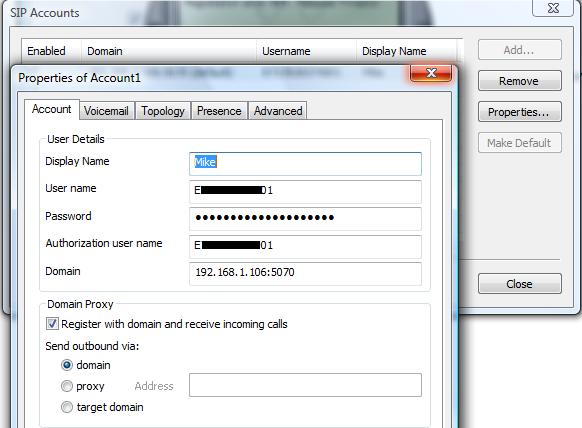Click the Remove account button
Image resolution: width=582 pixels, height=428 pixels.
[x=520, y=81]
